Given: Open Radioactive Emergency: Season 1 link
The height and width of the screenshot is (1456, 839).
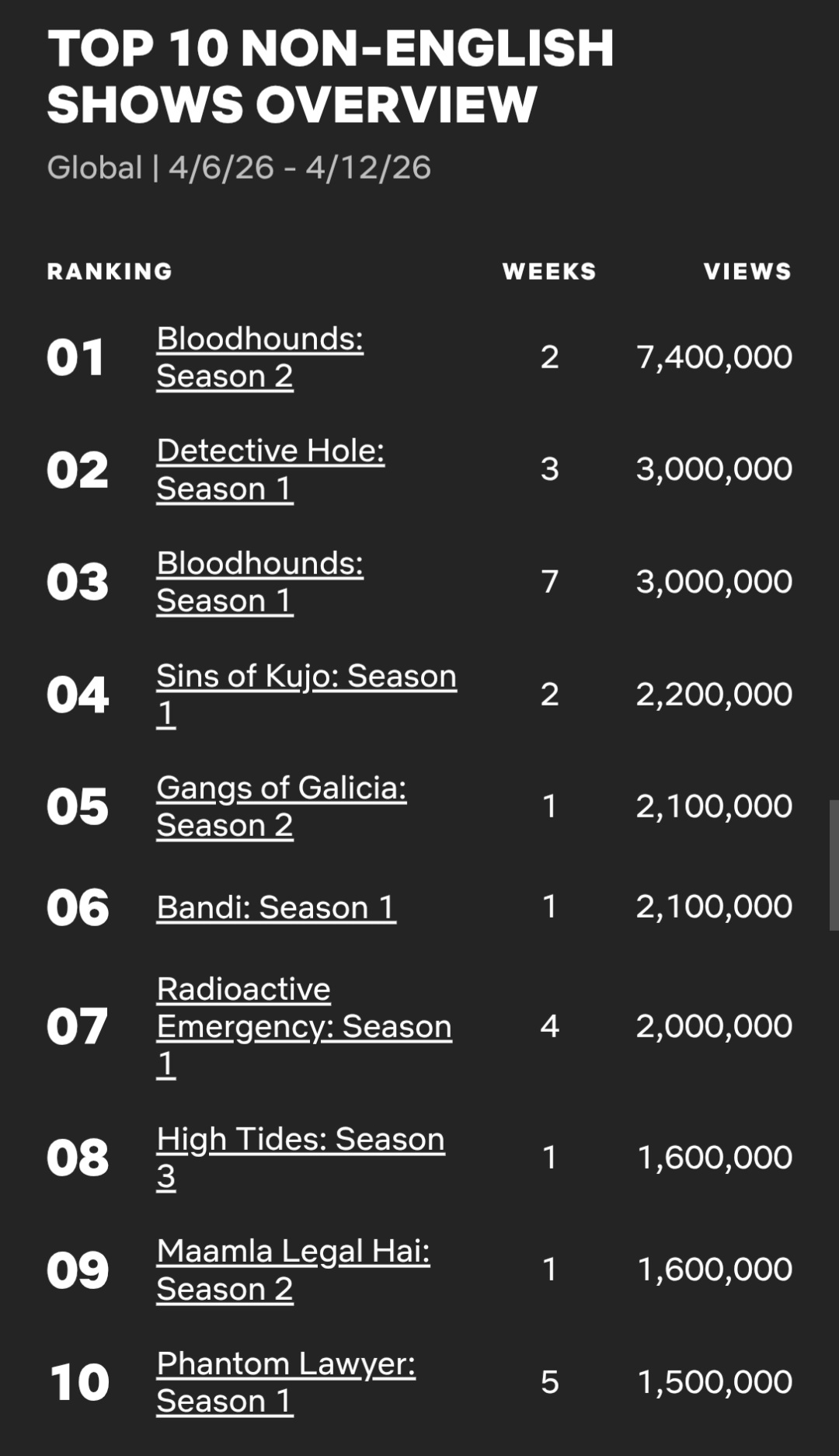Looking at the screenshot, I should (x=303, y=1026).
